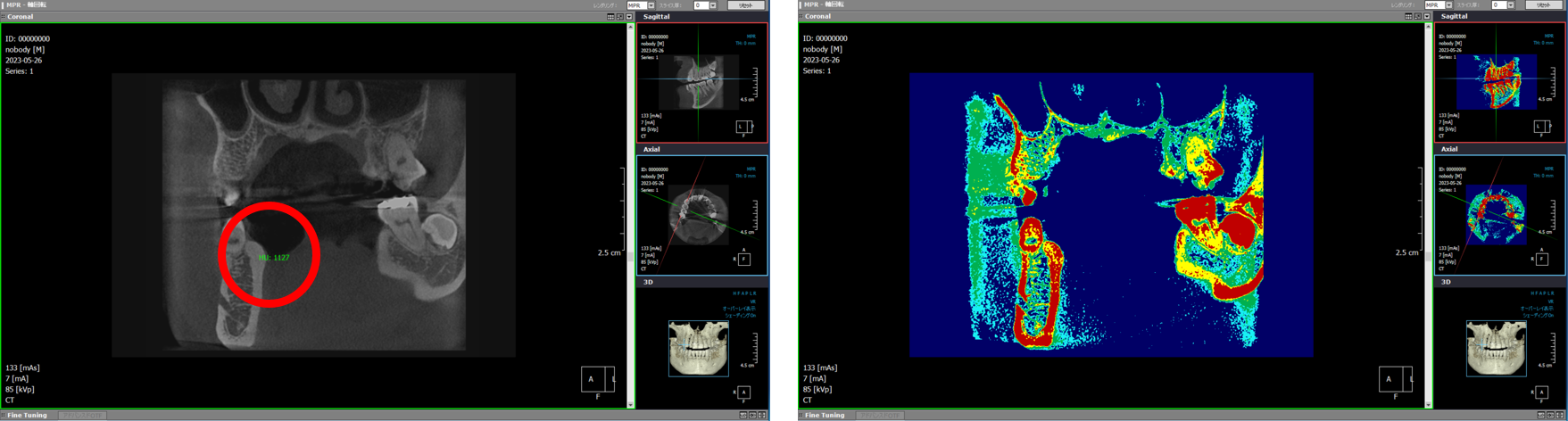Click the maximize view icon in left Coronal header
The height and width of the screenshot is (421, 1568).
620,17
